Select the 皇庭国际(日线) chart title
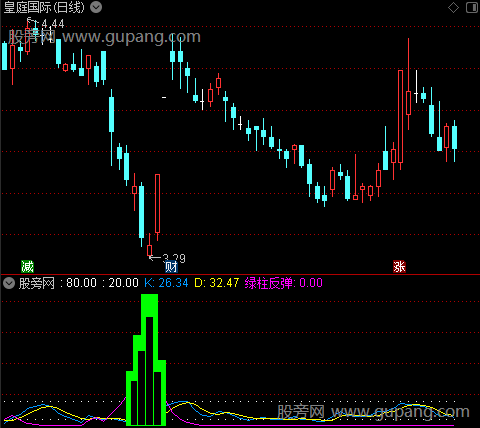Screen dimensions: 480x428 coord(44,7)
